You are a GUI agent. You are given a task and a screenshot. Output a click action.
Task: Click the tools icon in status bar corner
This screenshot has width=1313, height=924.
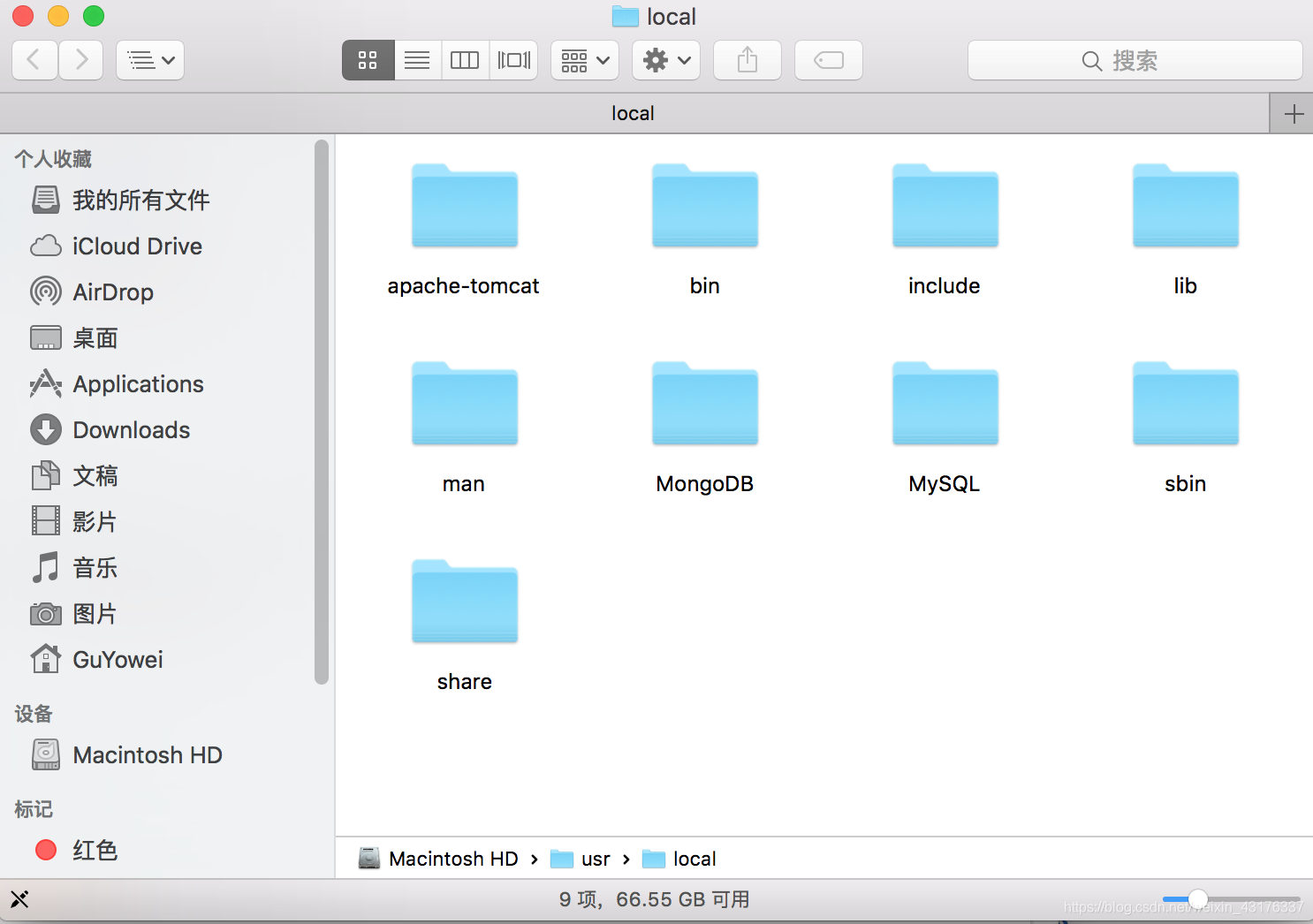tap(19, 899)
